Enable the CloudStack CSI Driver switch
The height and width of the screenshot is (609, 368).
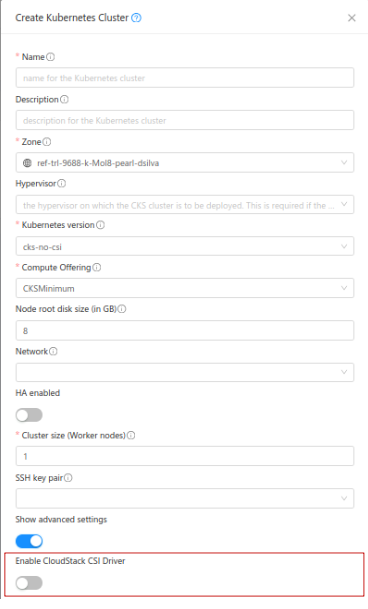[x=29, y=583]
